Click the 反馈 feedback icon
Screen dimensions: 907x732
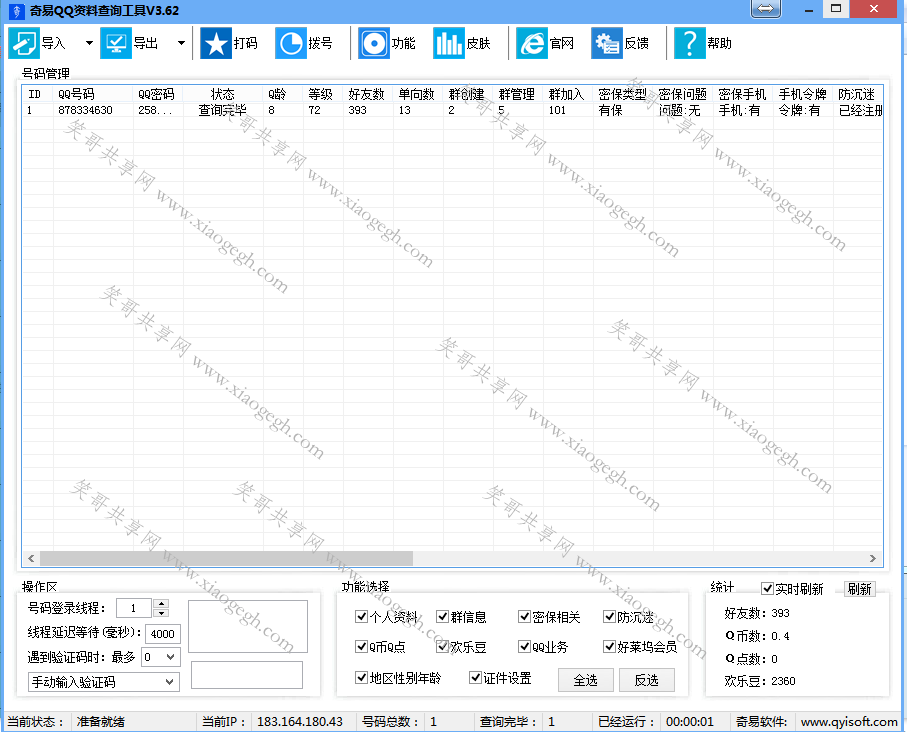(607, 43)
